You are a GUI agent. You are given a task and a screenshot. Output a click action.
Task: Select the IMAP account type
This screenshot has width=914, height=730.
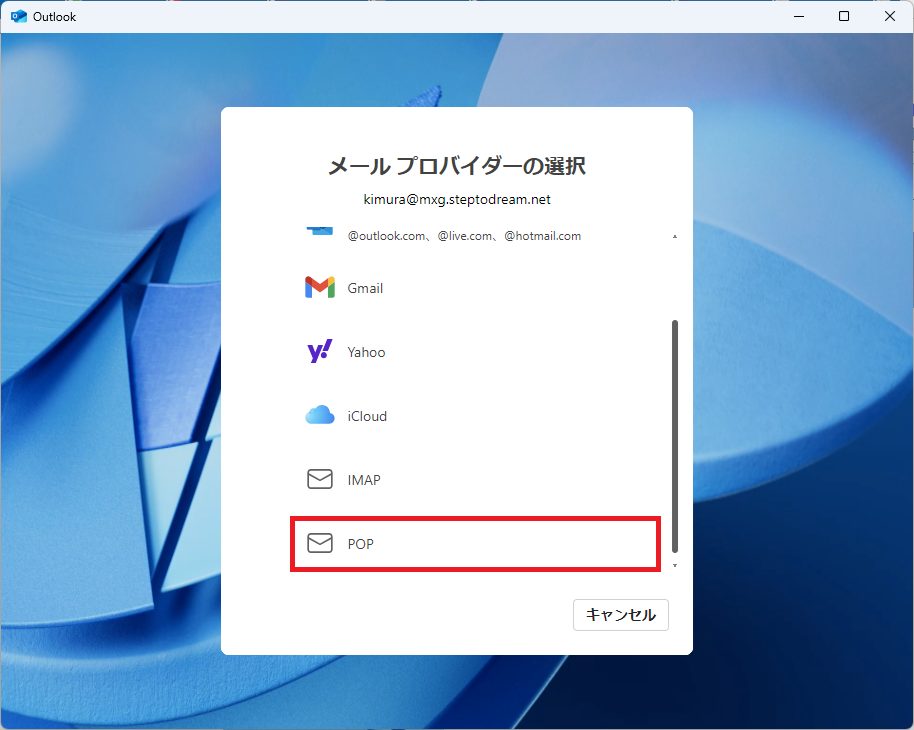pyautogui.click(x=475, y=479)
